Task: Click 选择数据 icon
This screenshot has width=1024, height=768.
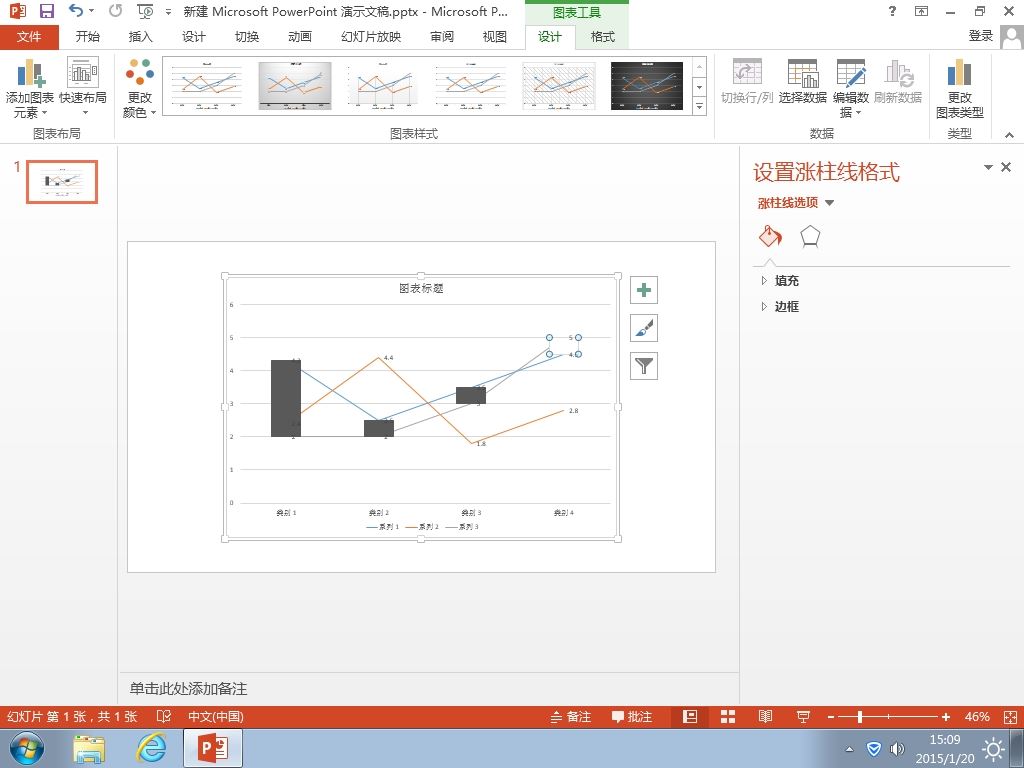Action: coord(803,82)
